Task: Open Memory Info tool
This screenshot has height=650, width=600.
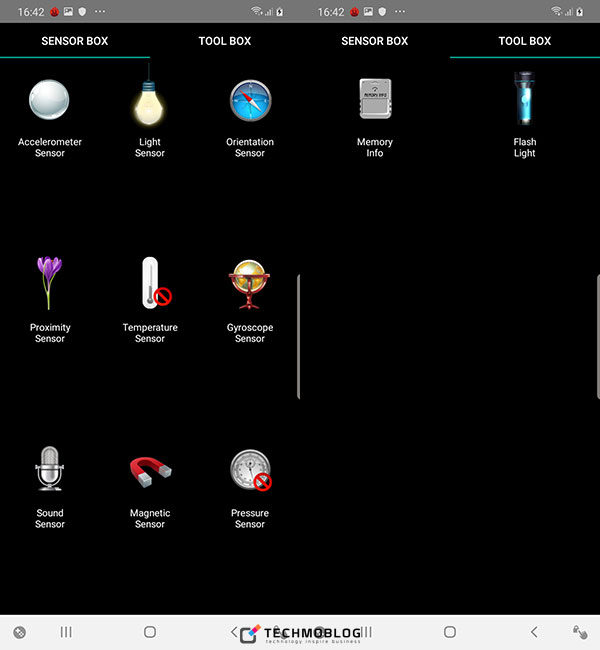Action: [375, 101]
